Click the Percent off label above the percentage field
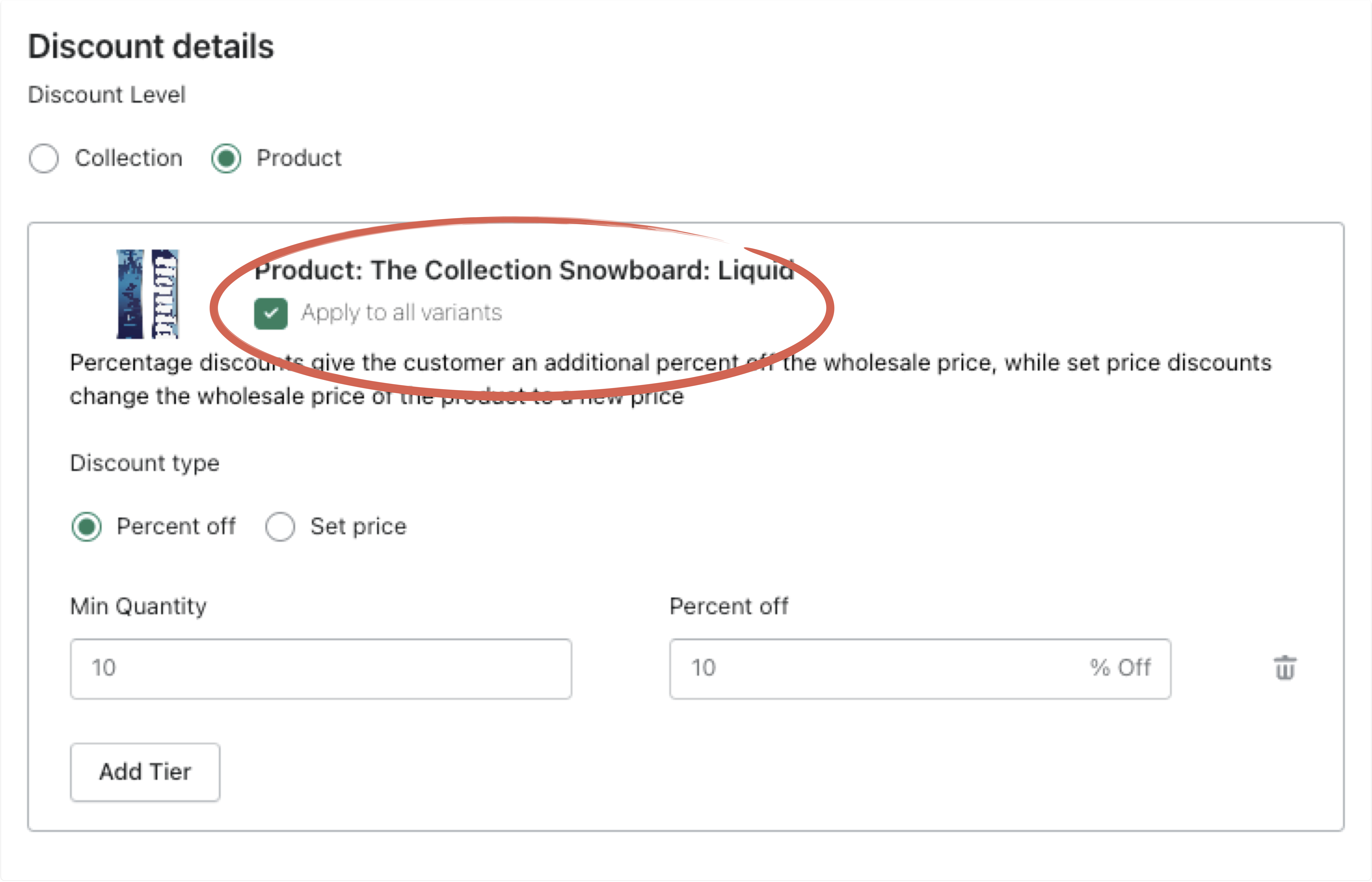1372x882 pixels. (x=729, y=606)
